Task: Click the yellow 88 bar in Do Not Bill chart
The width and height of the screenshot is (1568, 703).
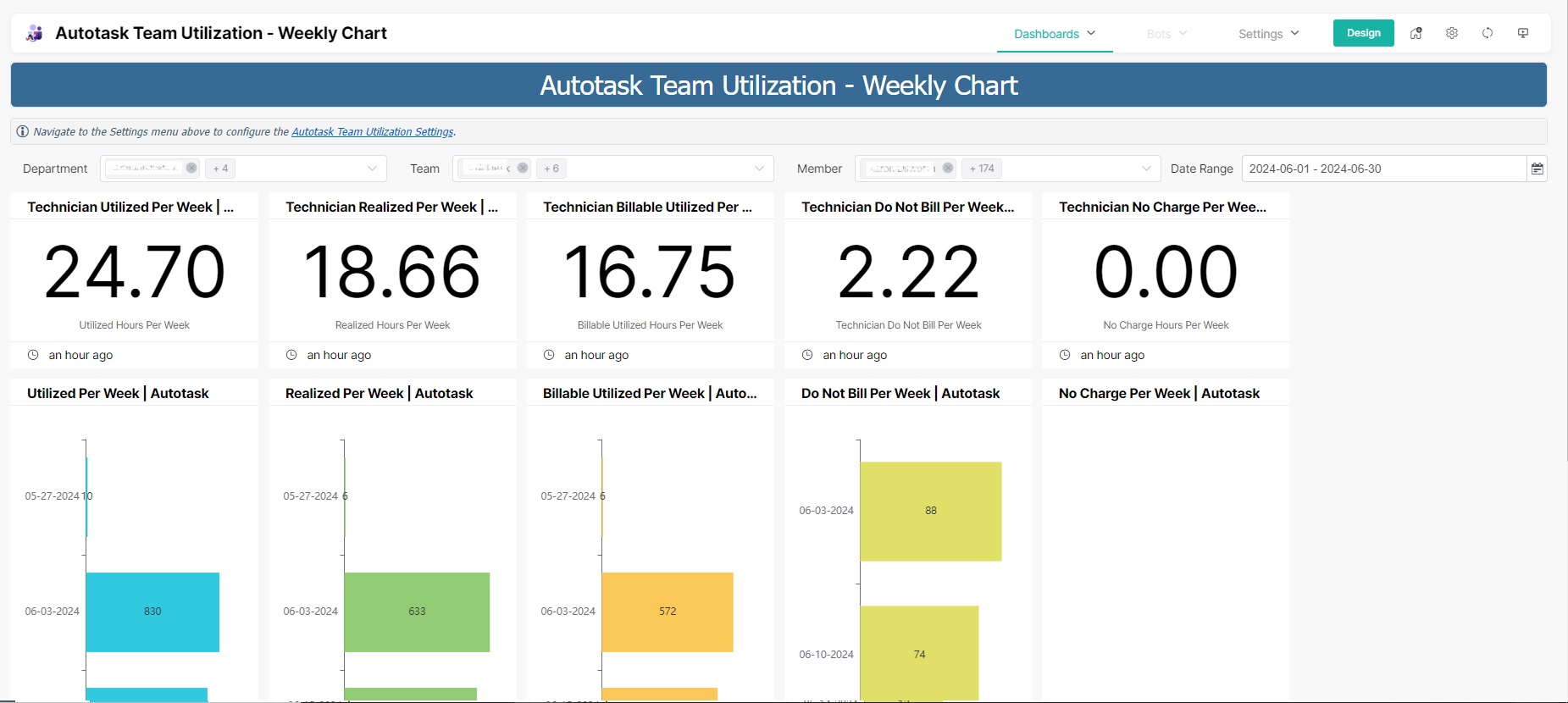Action: 931,512
